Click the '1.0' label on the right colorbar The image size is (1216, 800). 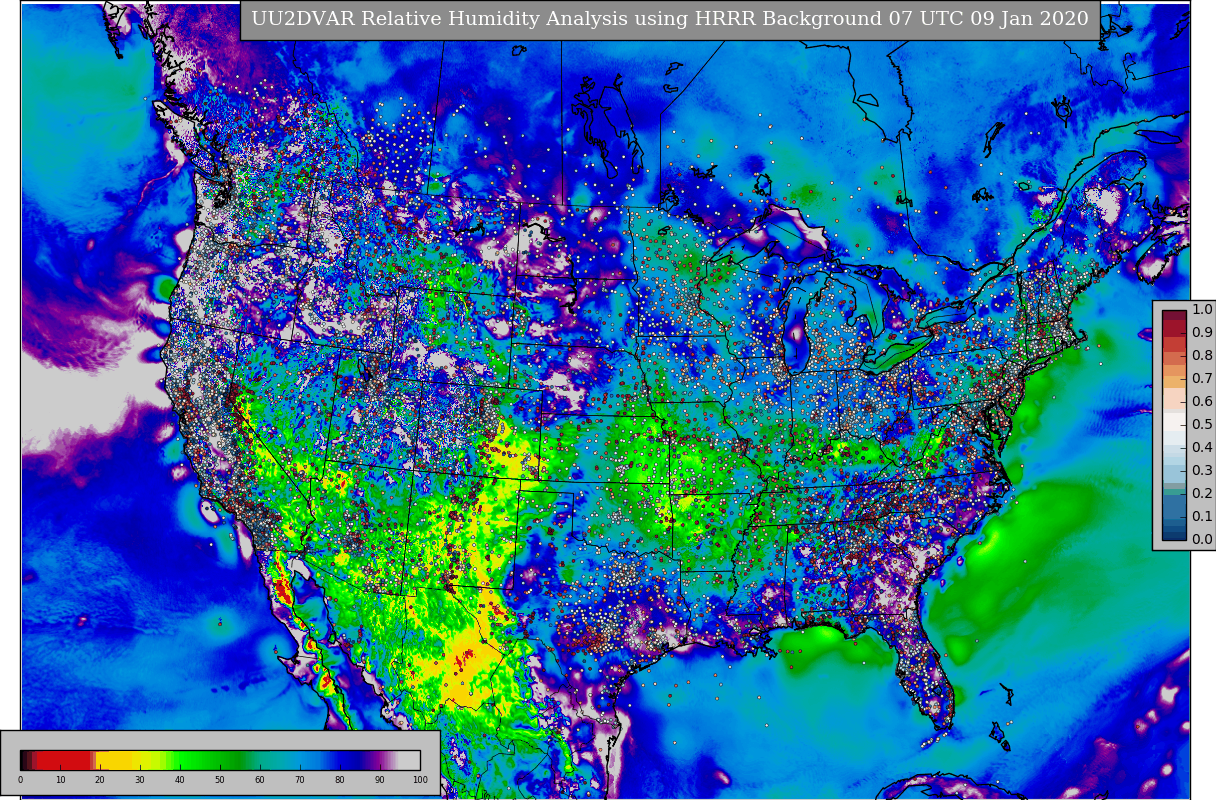tap(1202, 310)
